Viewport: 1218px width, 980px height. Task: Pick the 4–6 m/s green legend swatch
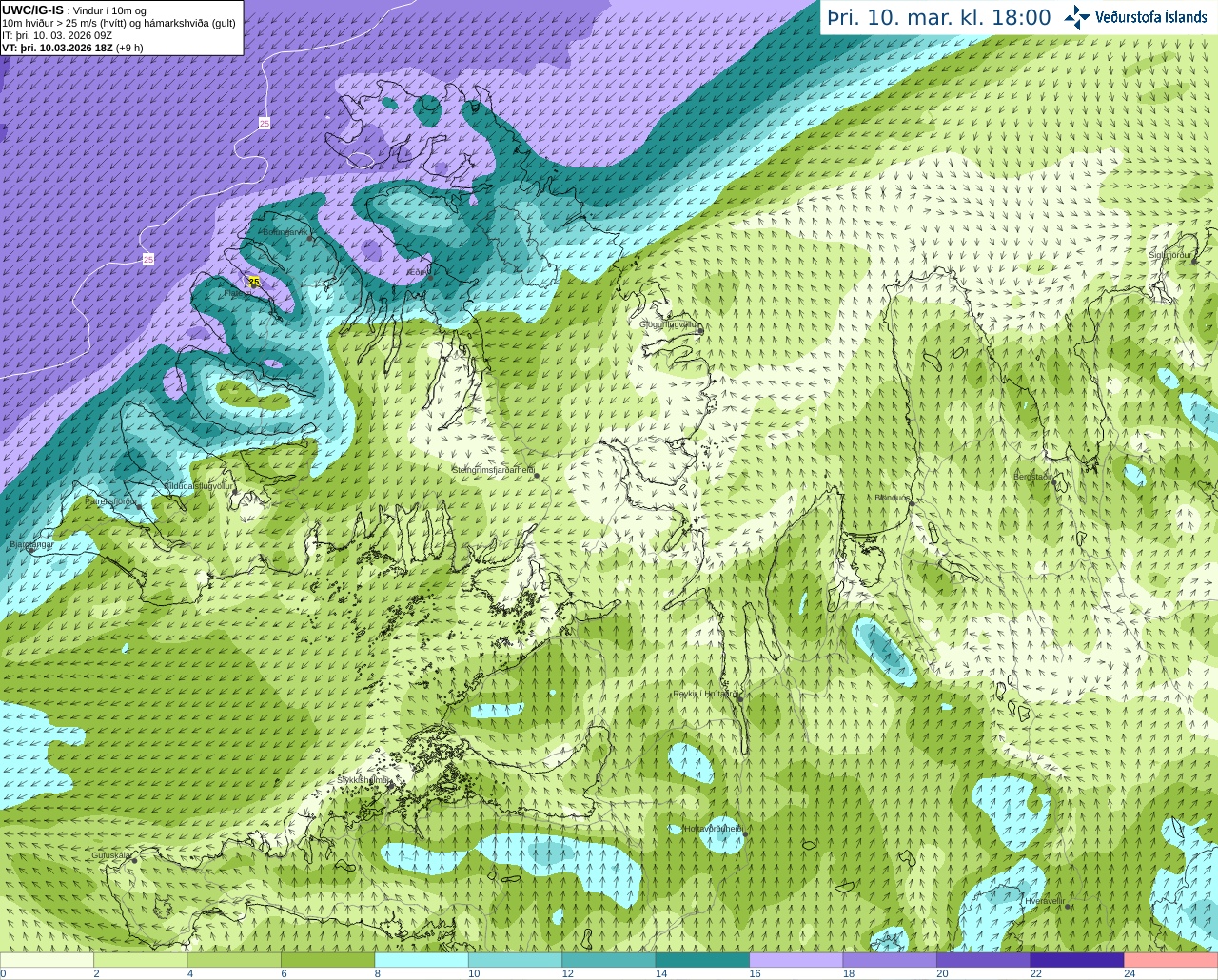pyautogui.click(x=234, y=960)
